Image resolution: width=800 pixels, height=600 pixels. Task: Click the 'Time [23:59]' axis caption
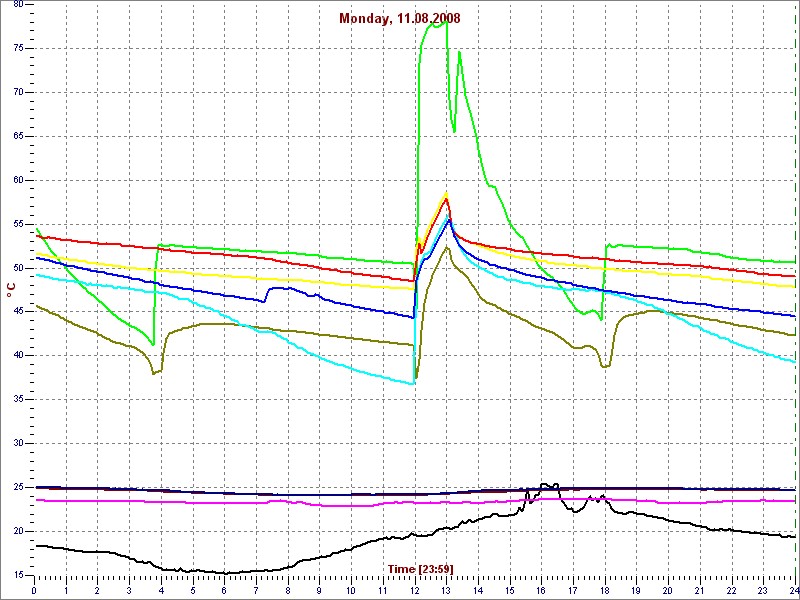420,569
